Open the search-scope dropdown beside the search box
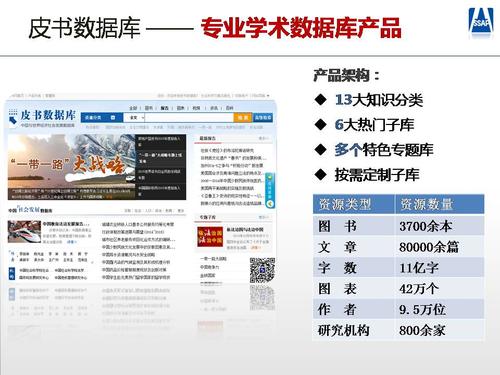 (134, 118)
